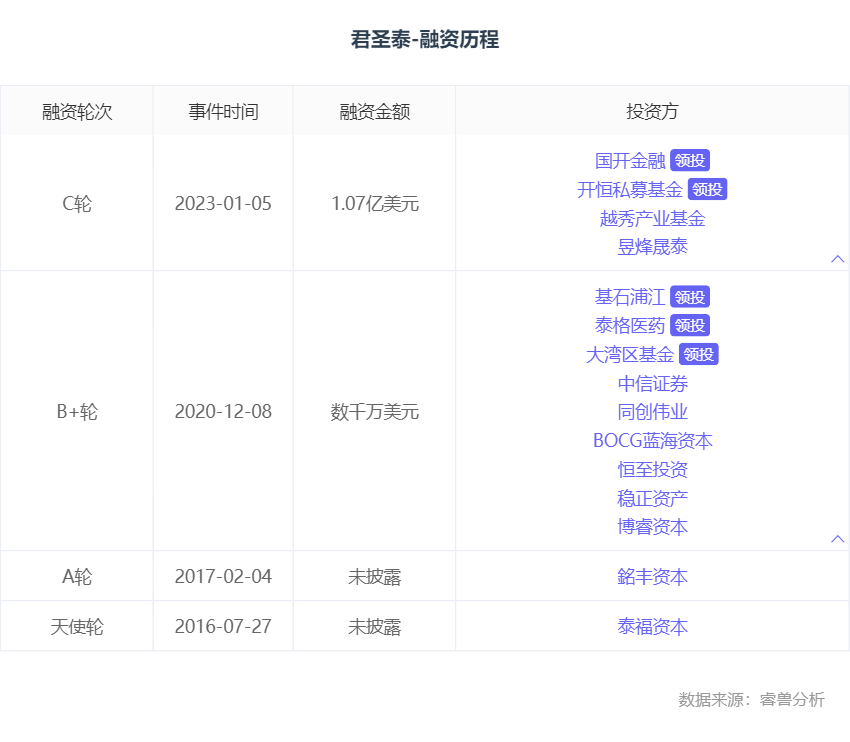Open investor link 稳正资产

click(x=653, y=498)
